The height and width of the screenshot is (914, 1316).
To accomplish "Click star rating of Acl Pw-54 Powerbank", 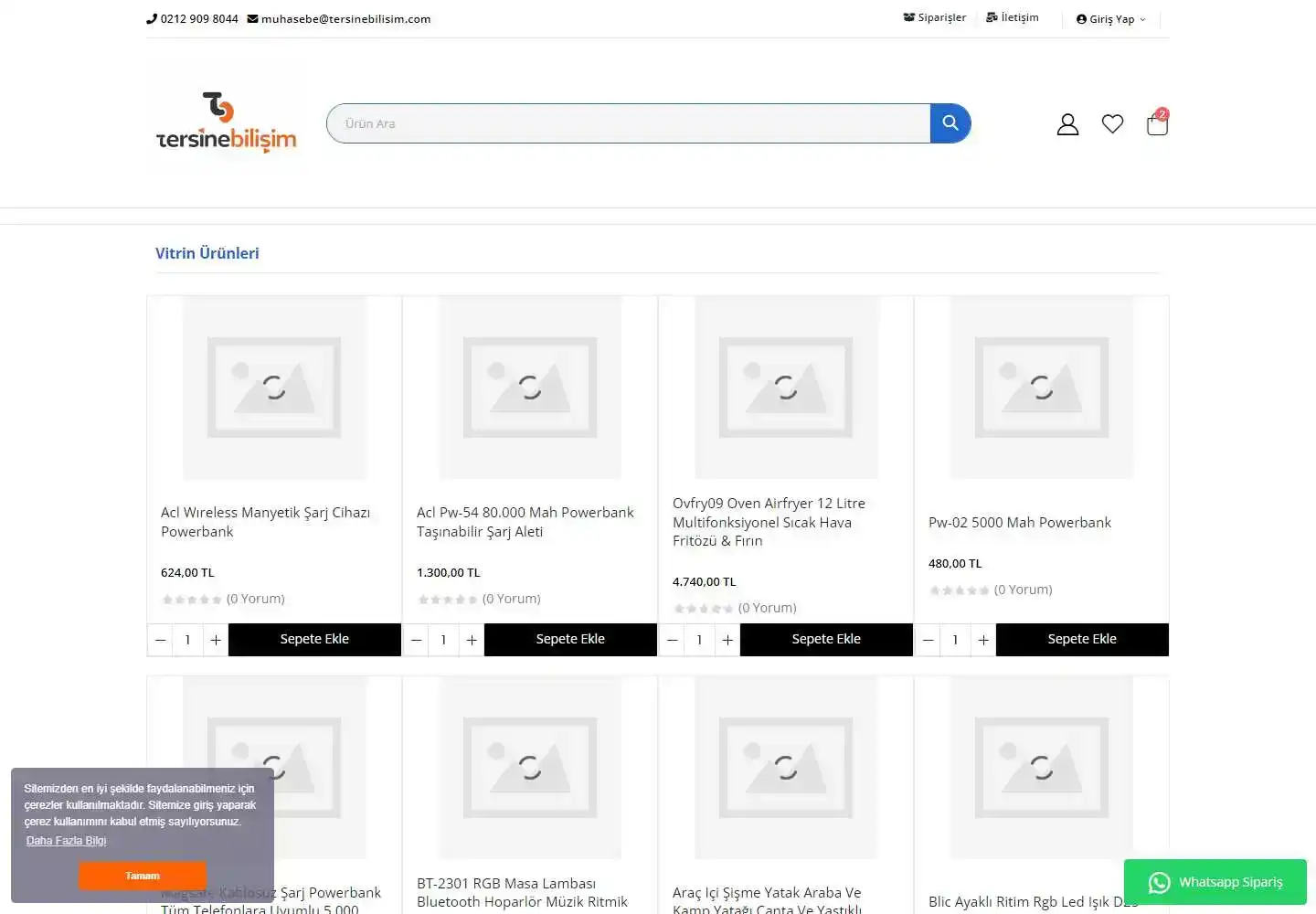I will (x=448, y=600).
